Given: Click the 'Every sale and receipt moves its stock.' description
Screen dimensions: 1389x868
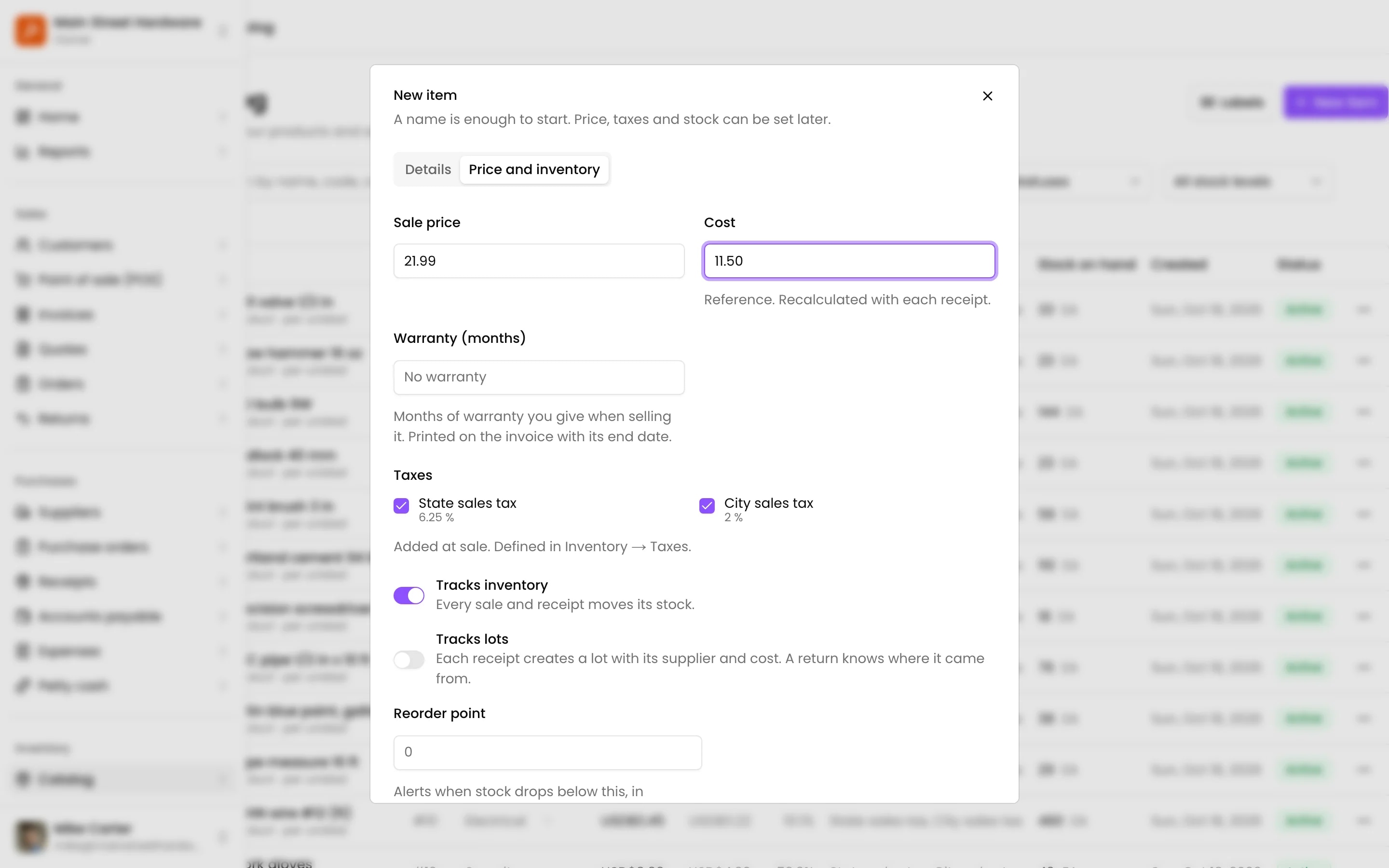Looking at the screenshot, I should (565, 605).
